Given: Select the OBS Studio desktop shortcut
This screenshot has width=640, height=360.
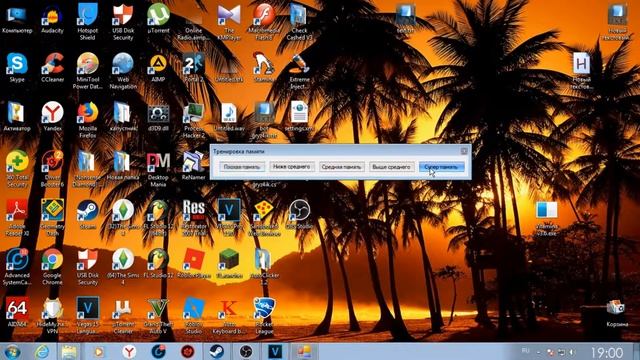Looking at the screenshot, I should click(x=299, y=215).
